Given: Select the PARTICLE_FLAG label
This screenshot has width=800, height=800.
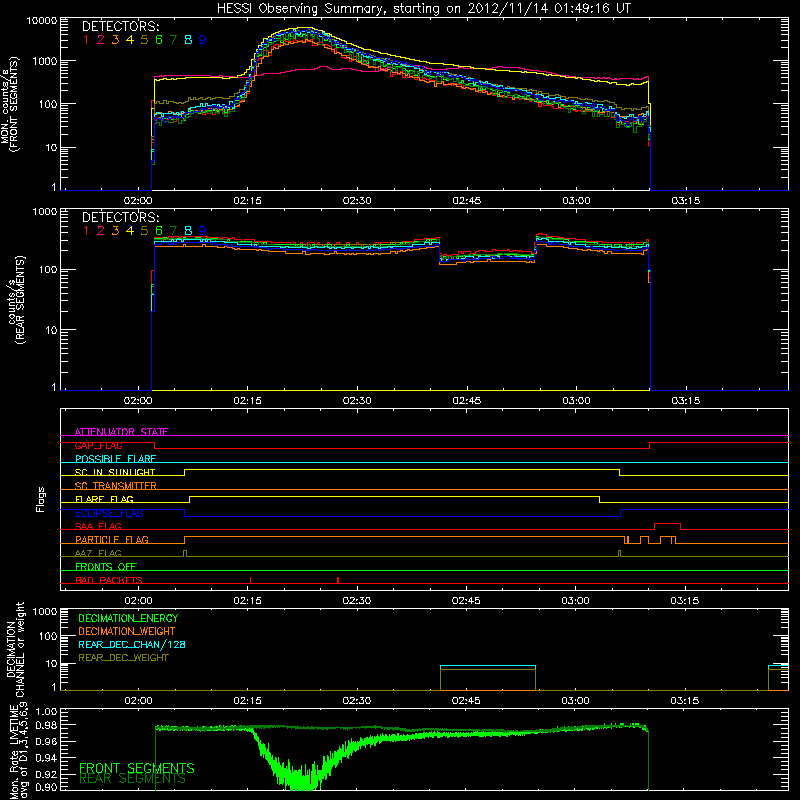Looking at the screenshot, I should 112,539.
